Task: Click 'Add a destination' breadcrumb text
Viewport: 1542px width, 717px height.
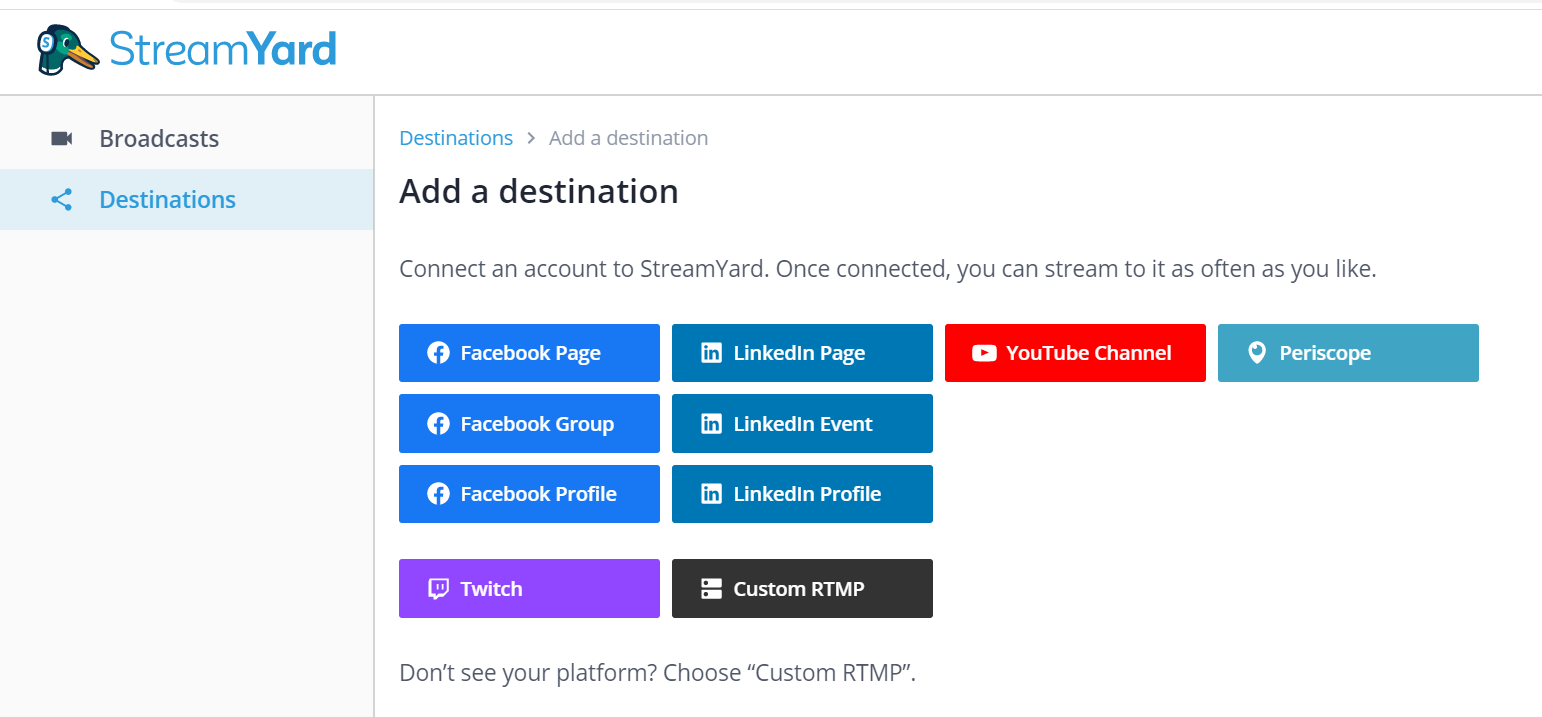Action: (628, 138)
